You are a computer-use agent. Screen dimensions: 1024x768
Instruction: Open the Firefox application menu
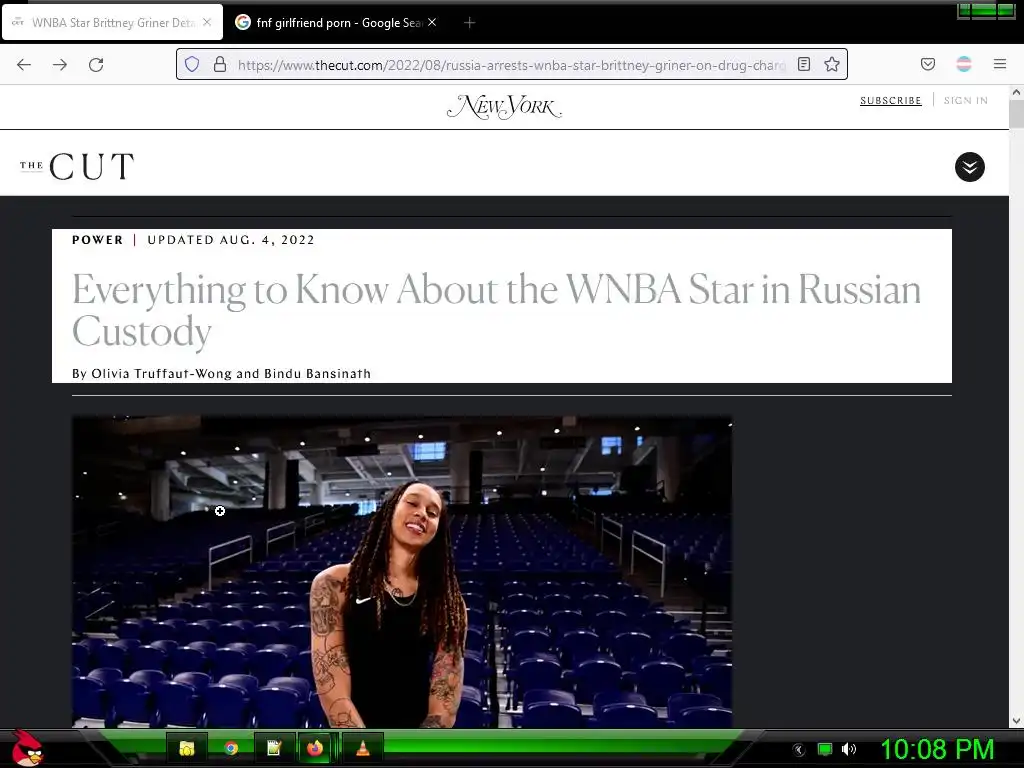(1000, 64)
